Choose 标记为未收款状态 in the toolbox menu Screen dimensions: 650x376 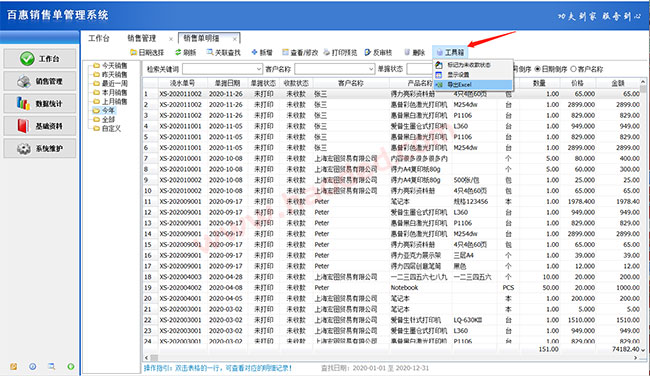coord(473,65)
